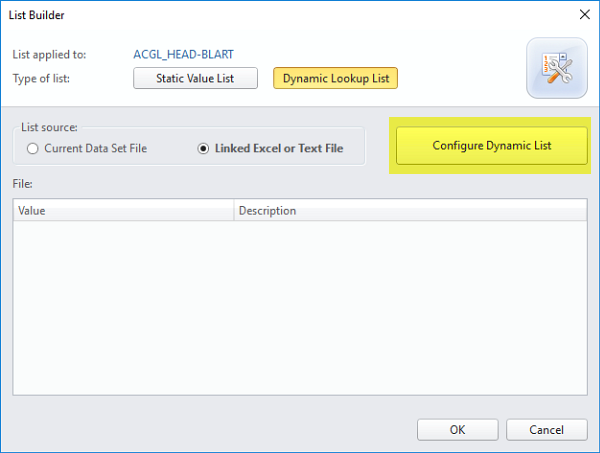Choose Dynamic Lookup List type
This screenshot has width=600, height=453.
(x=336, y=78)
